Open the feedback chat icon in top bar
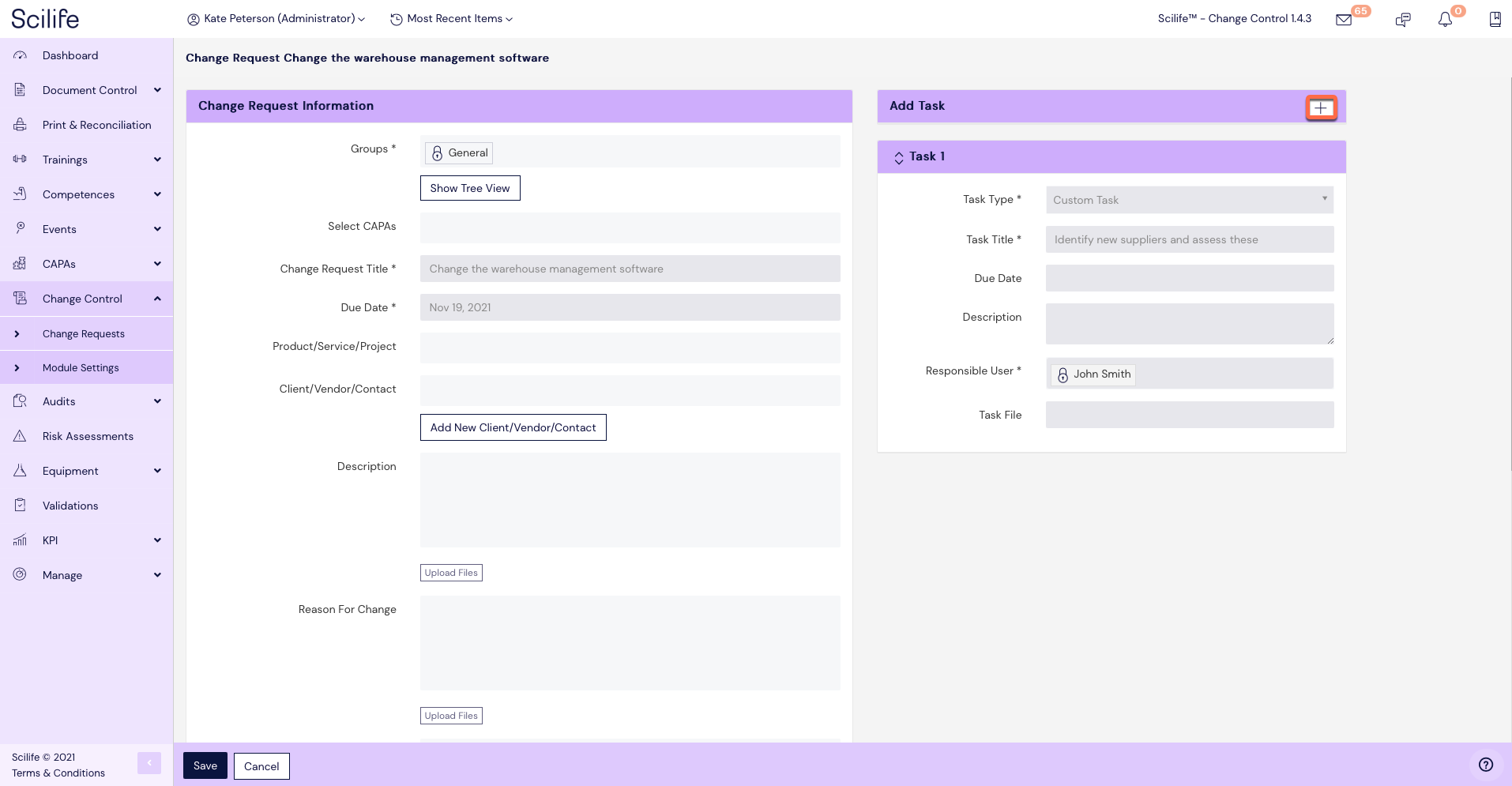Screen dimensions: 1512x786 [1404, 19]
